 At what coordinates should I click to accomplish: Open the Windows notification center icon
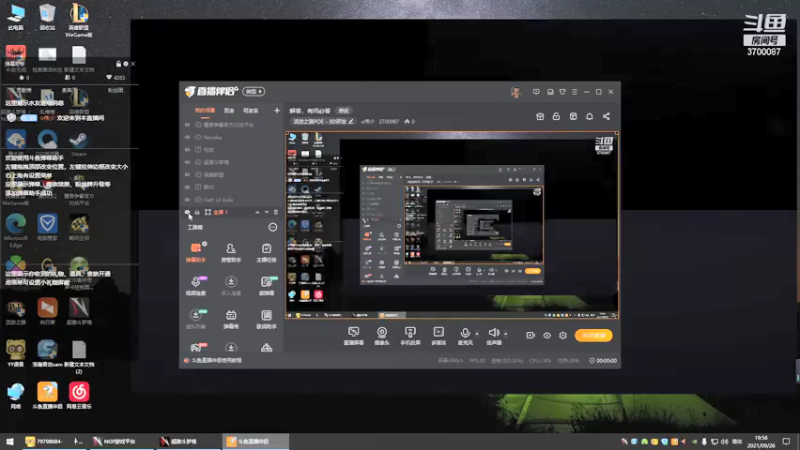click(x=786, y=441)
